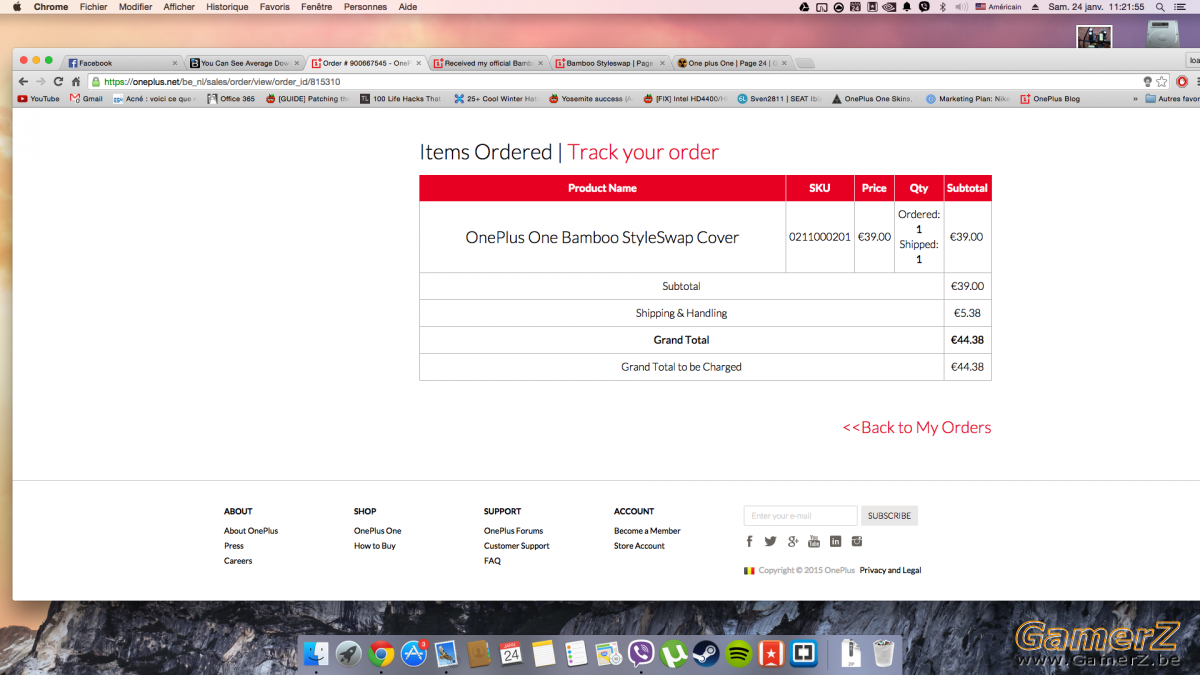Open the Fenêtre menu
Screen dimensions: 1200x675
click(x=316, y=7)
